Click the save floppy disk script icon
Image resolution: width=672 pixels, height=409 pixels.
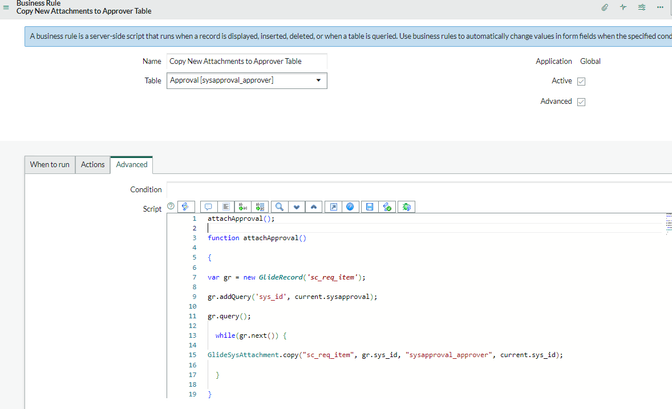tap(369, 207)
